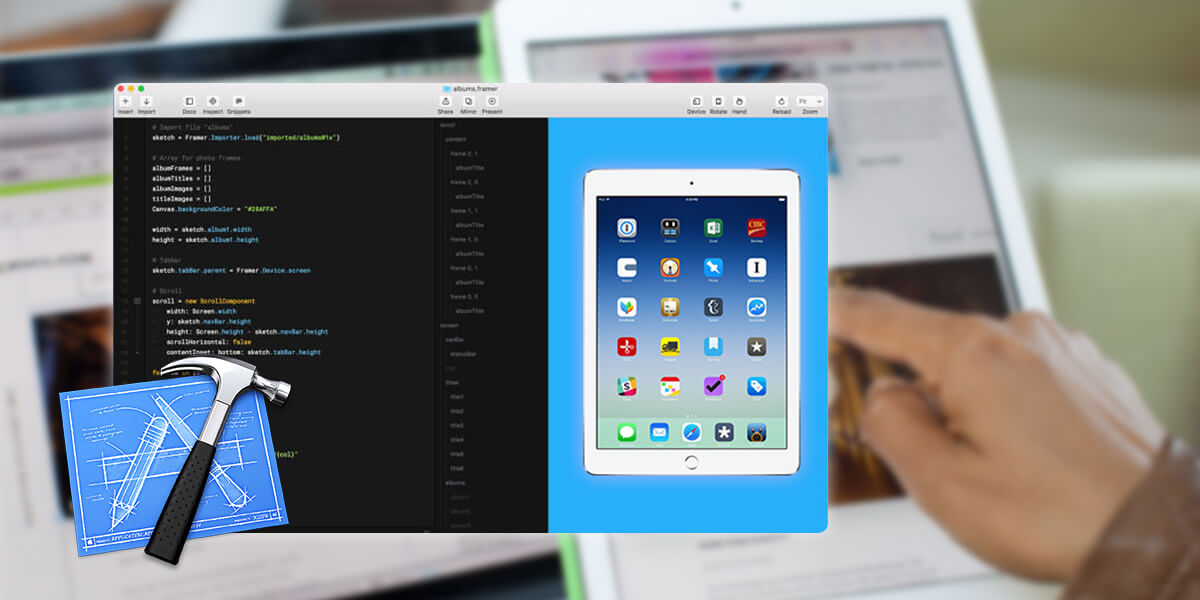Viewport: 1200px width, 600px height.
Task: Open the purple checkmark app with badge
Action: (713, 386)
